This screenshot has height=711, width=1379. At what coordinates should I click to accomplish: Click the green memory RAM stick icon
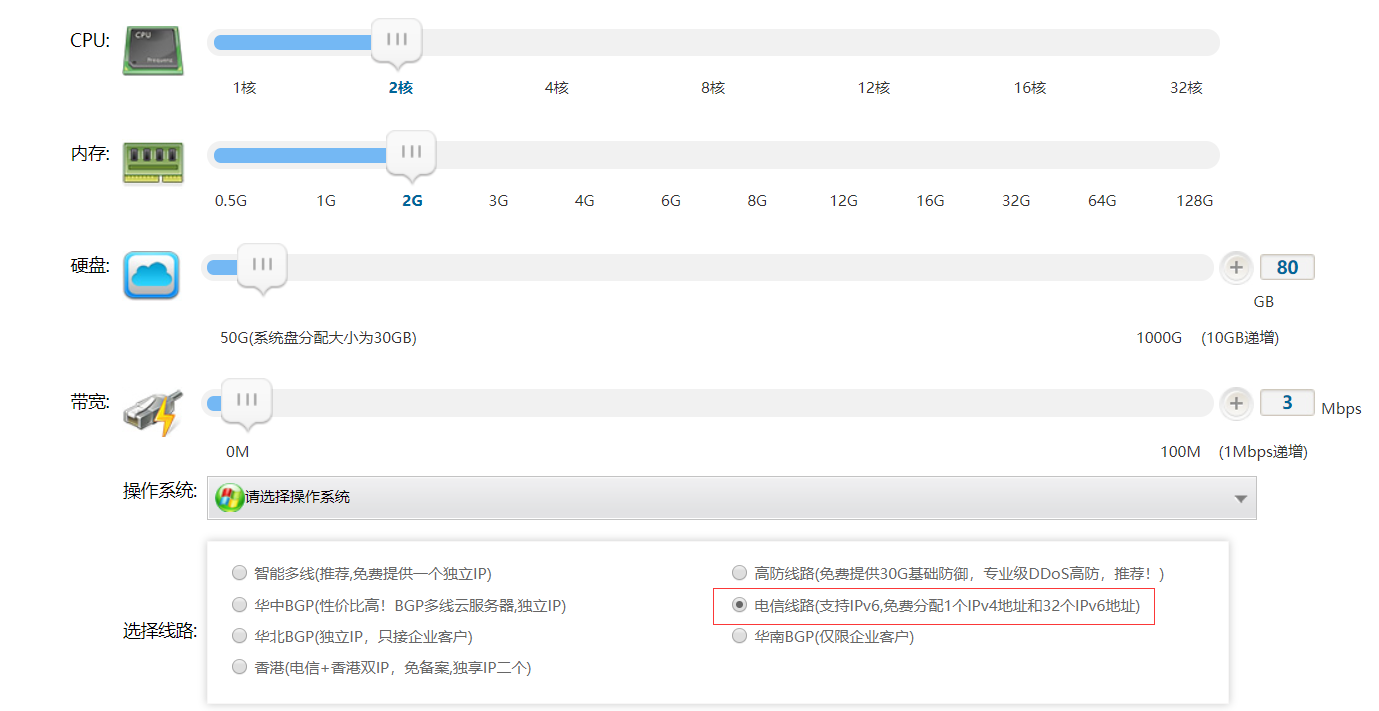152,163
